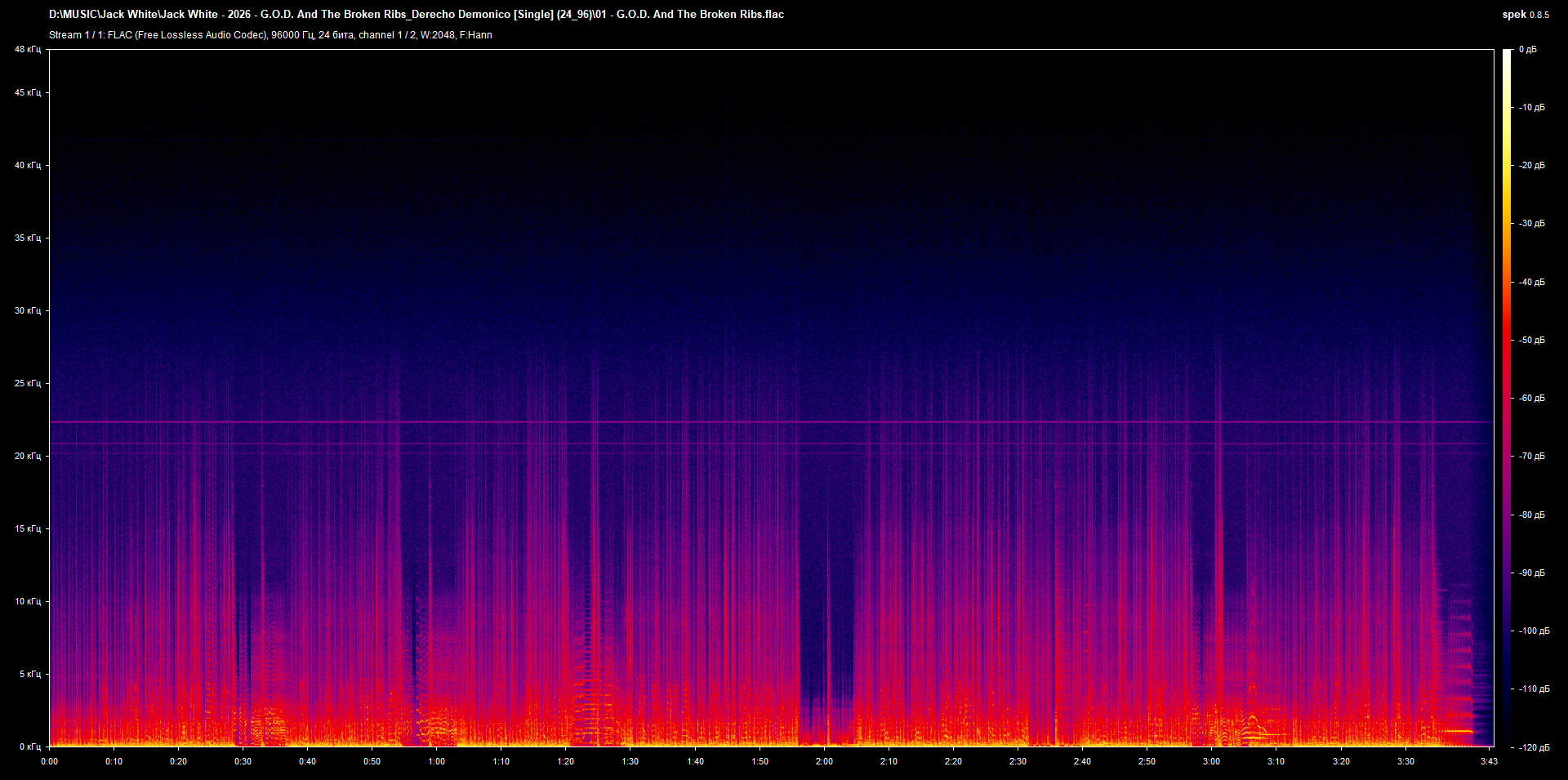
Task: Click the horizontal band near 22 кГц
Action: [735, 421]
